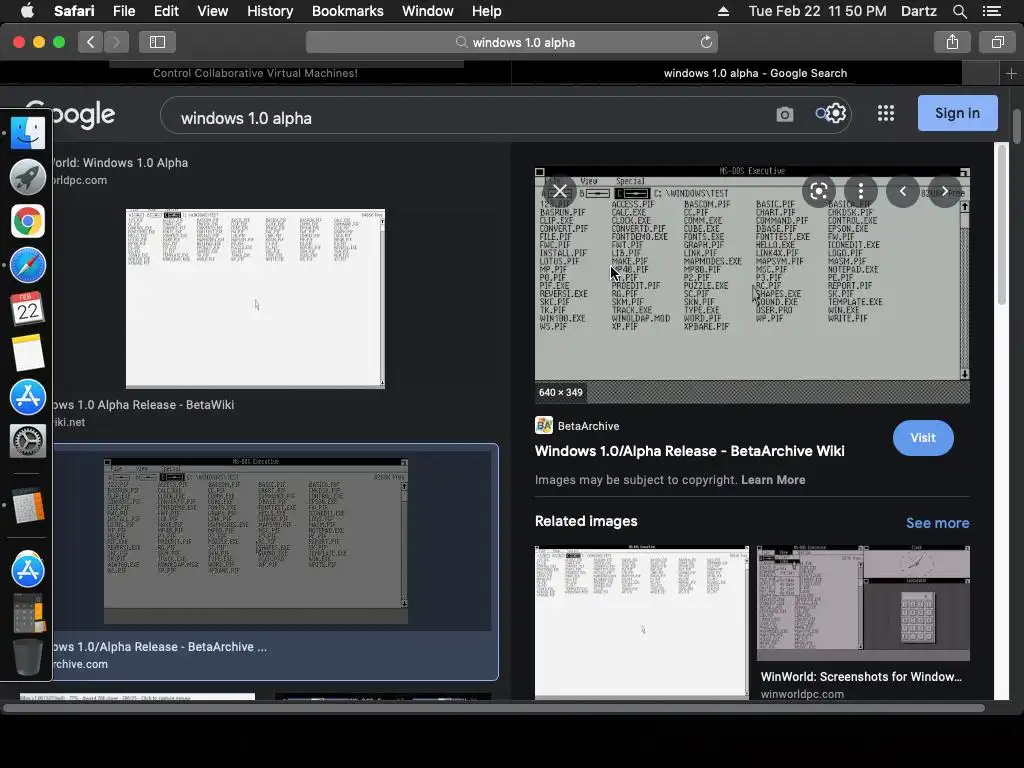1024x768 pixels.
Task: Open Spotlight search in menu bar
Action: (959, 11)
